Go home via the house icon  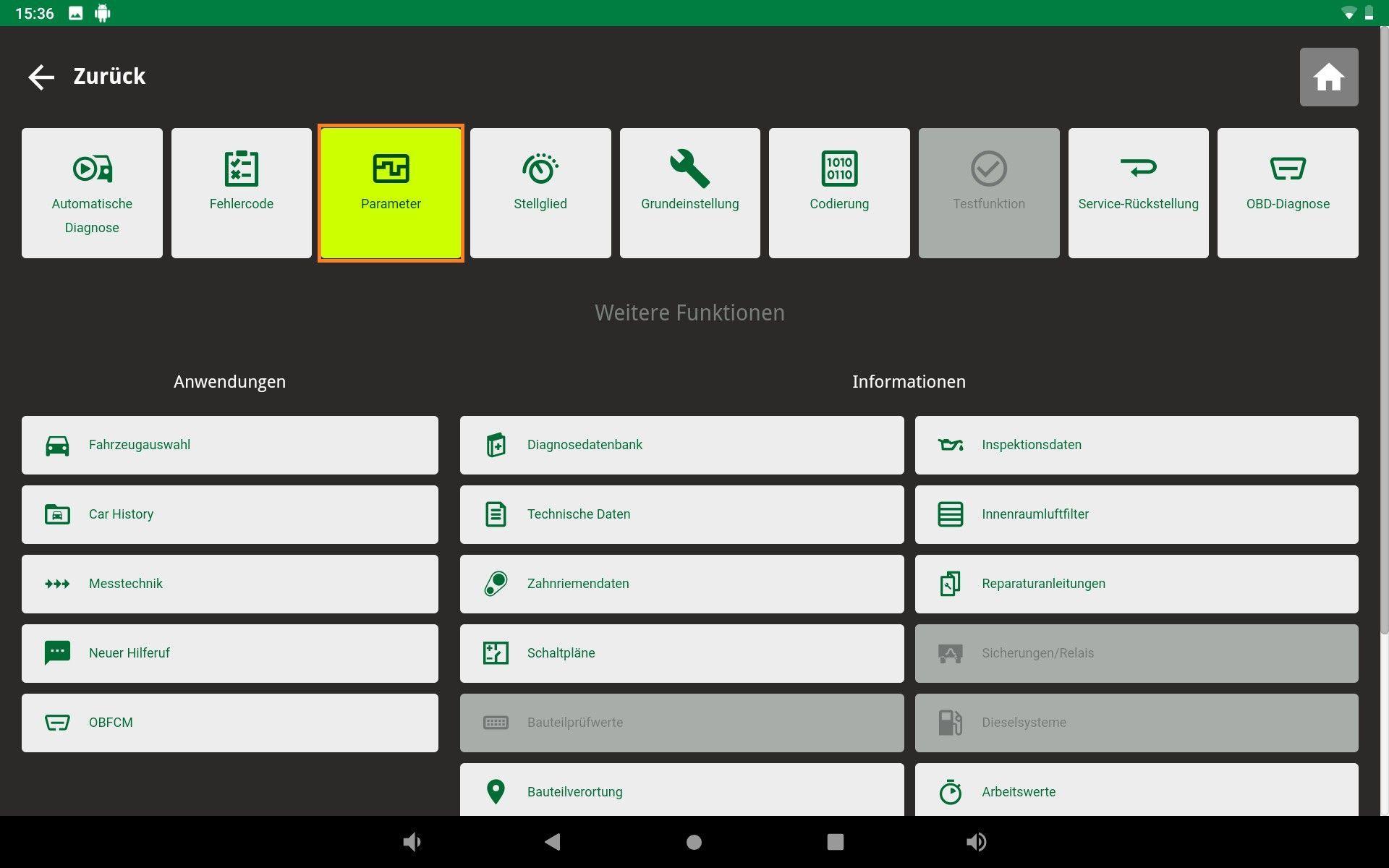(1328, 77)
